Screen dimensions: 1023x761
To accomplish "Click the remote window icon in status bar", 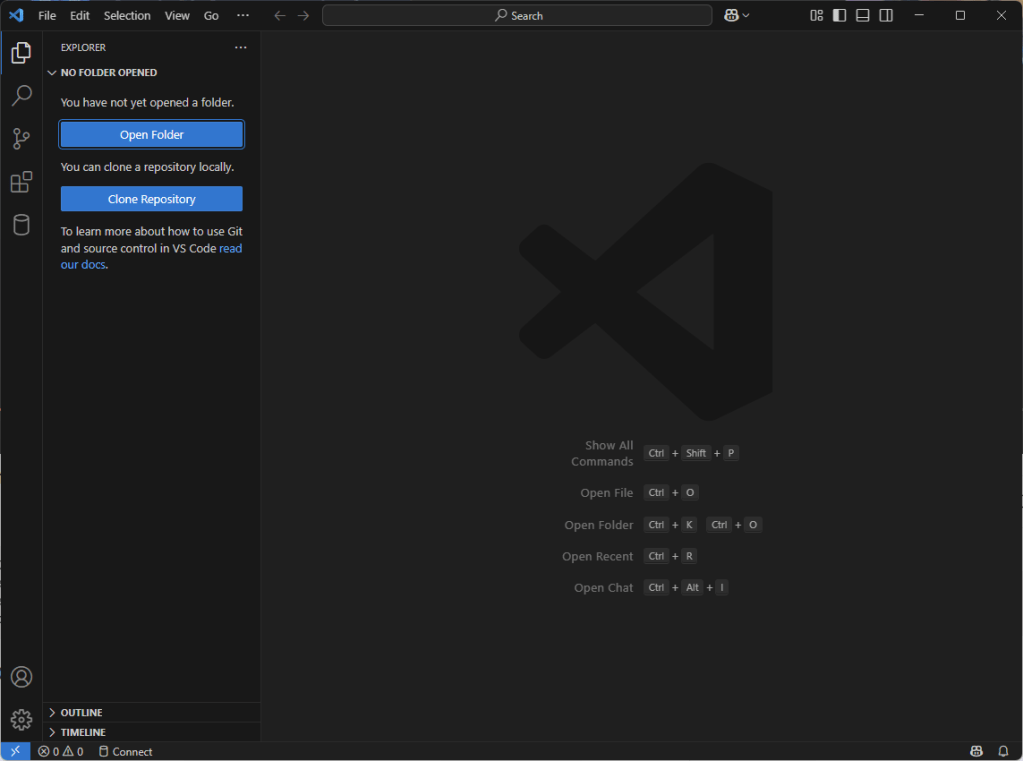I will (x=15, y=751).
